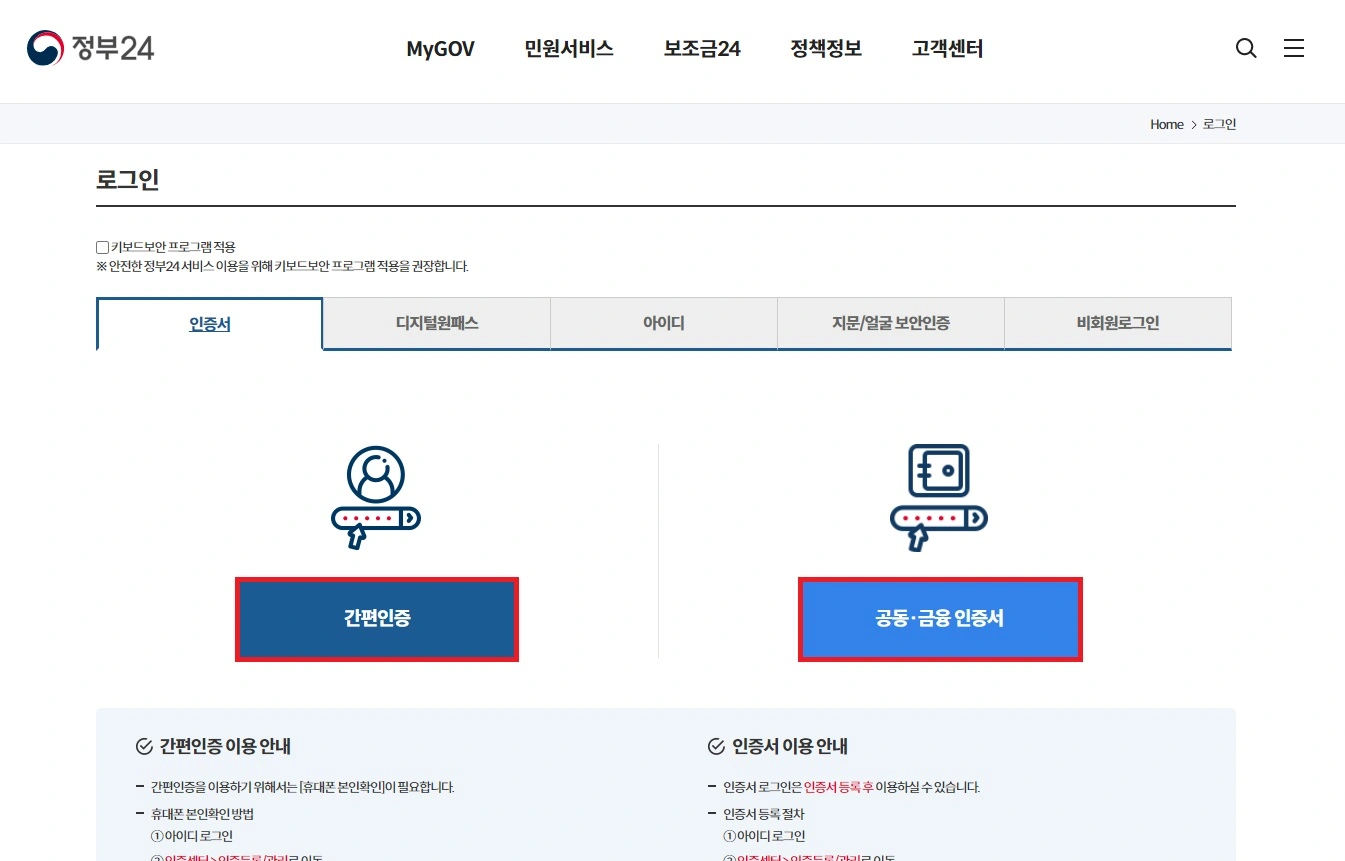Switch to the 아이디 tab

(663, 323)
